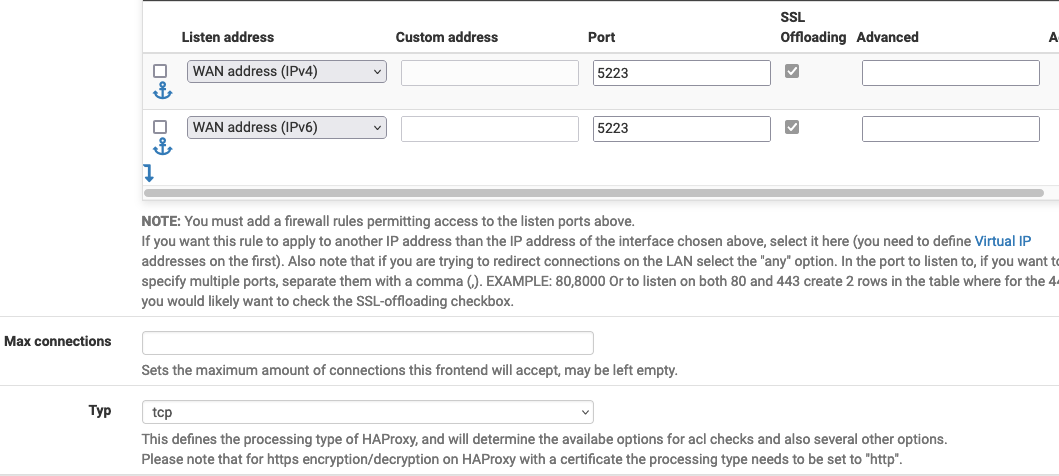The width and height of the screenshot is (1059, 476).
Task: Click the Port field of the IPv4 row
Action: pyautogui.click(x=681, y=73)
